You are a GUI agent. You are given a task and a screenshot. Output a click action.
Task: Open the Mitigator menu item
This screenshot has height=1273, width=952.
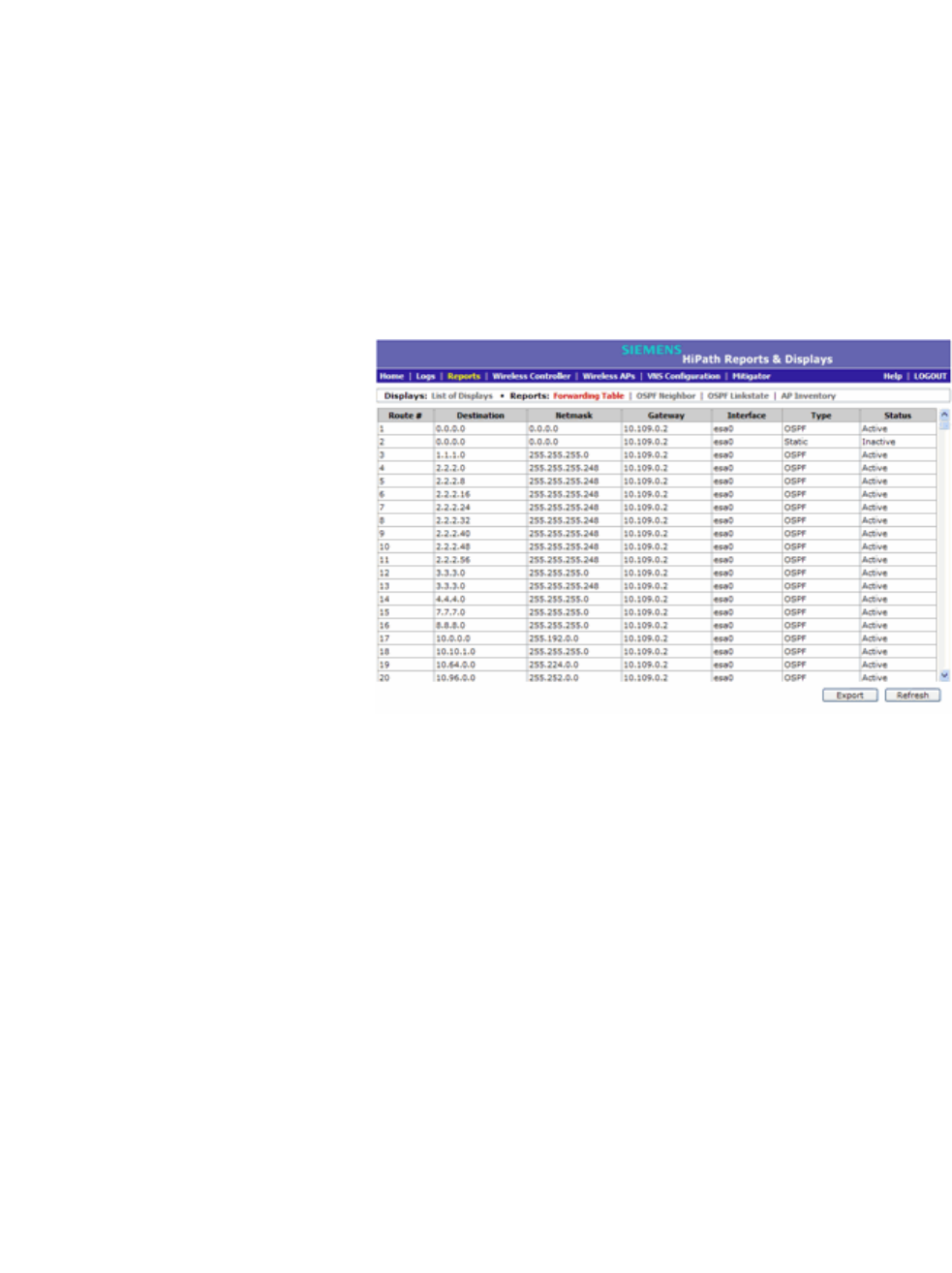point(752,376)
